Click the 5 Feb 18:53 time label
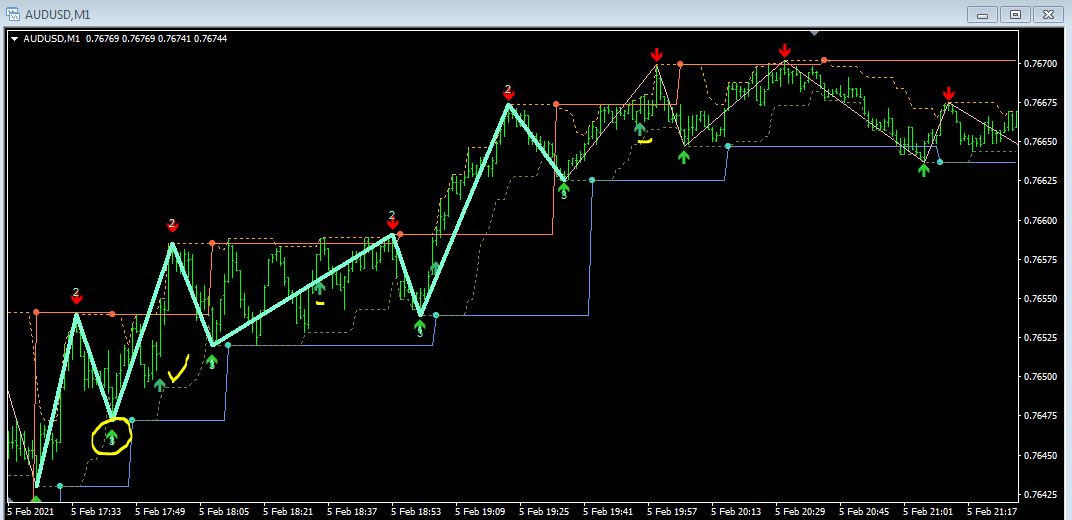 coord(416,511)
